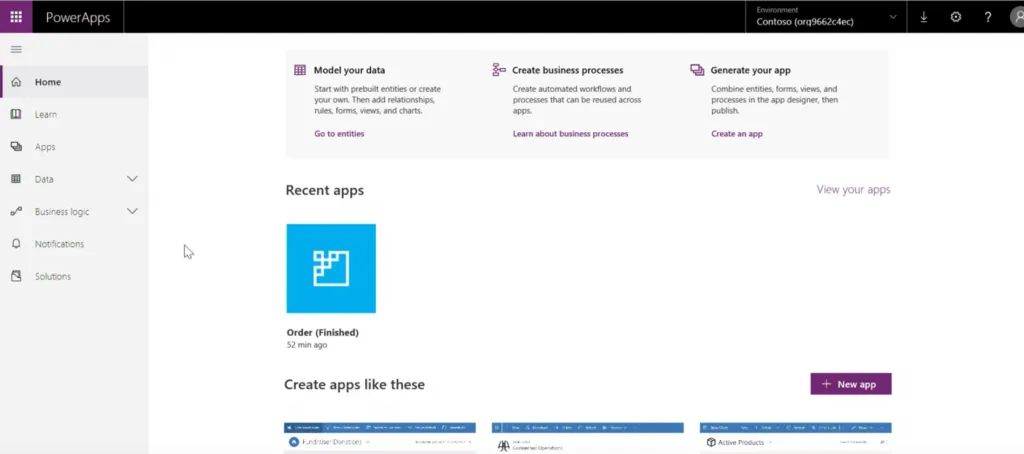Open the Environment Contoso dropdown
The image size is (1024, 454).
pyautogui.click(x=826, y=17)
